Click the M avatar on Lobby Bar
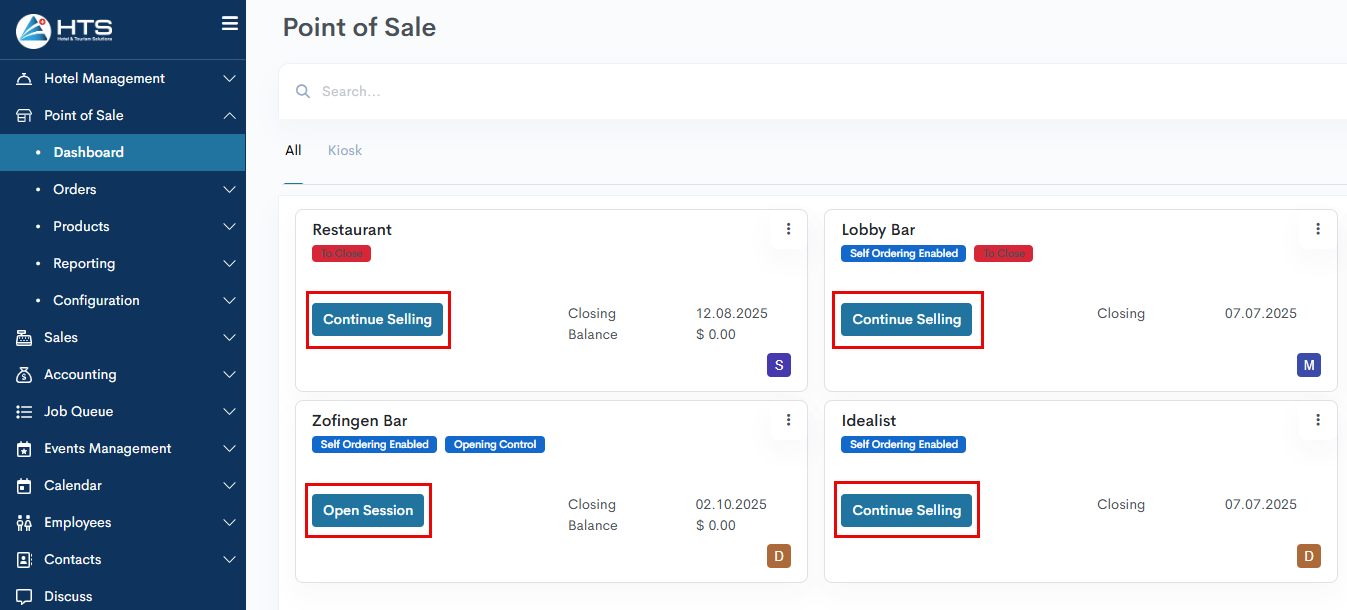The height and width of the screenshot is (610, 1347). point(1309,365)
